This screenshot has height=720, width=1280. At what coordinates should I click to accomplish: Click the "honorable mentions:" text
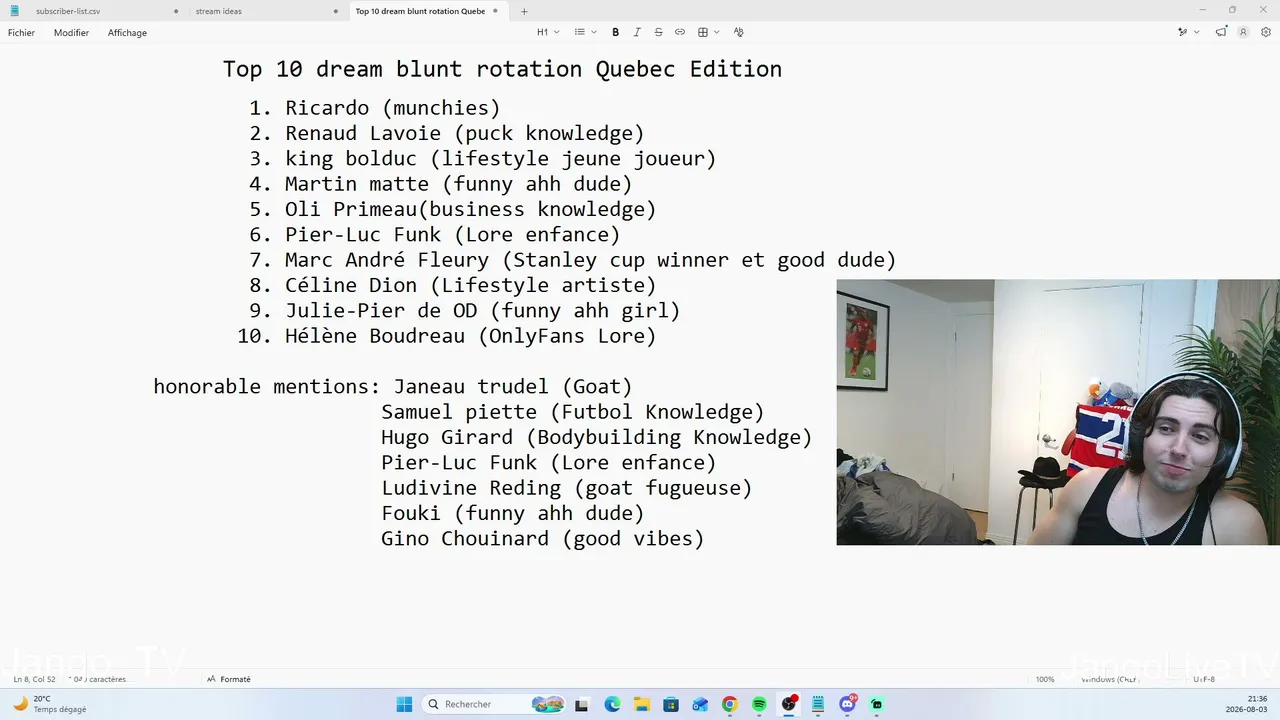click(x=266, y=387)
